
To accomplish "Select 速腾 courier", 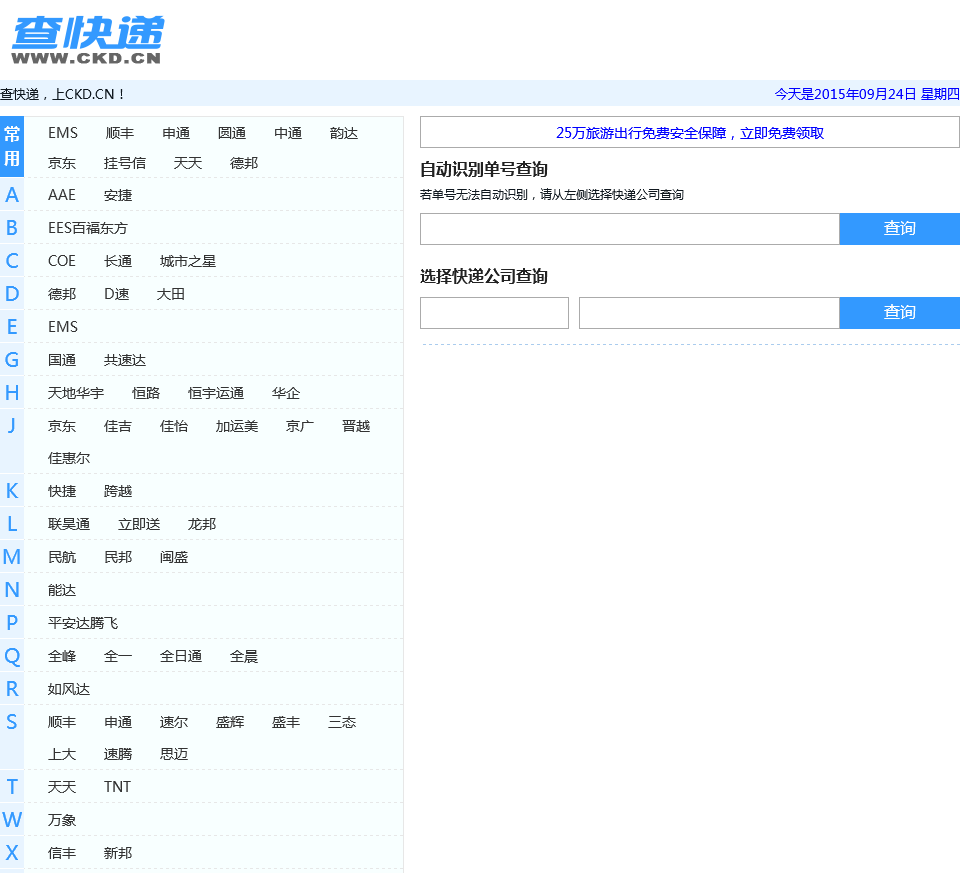I will pyautogui.click(x=118, y=754).
